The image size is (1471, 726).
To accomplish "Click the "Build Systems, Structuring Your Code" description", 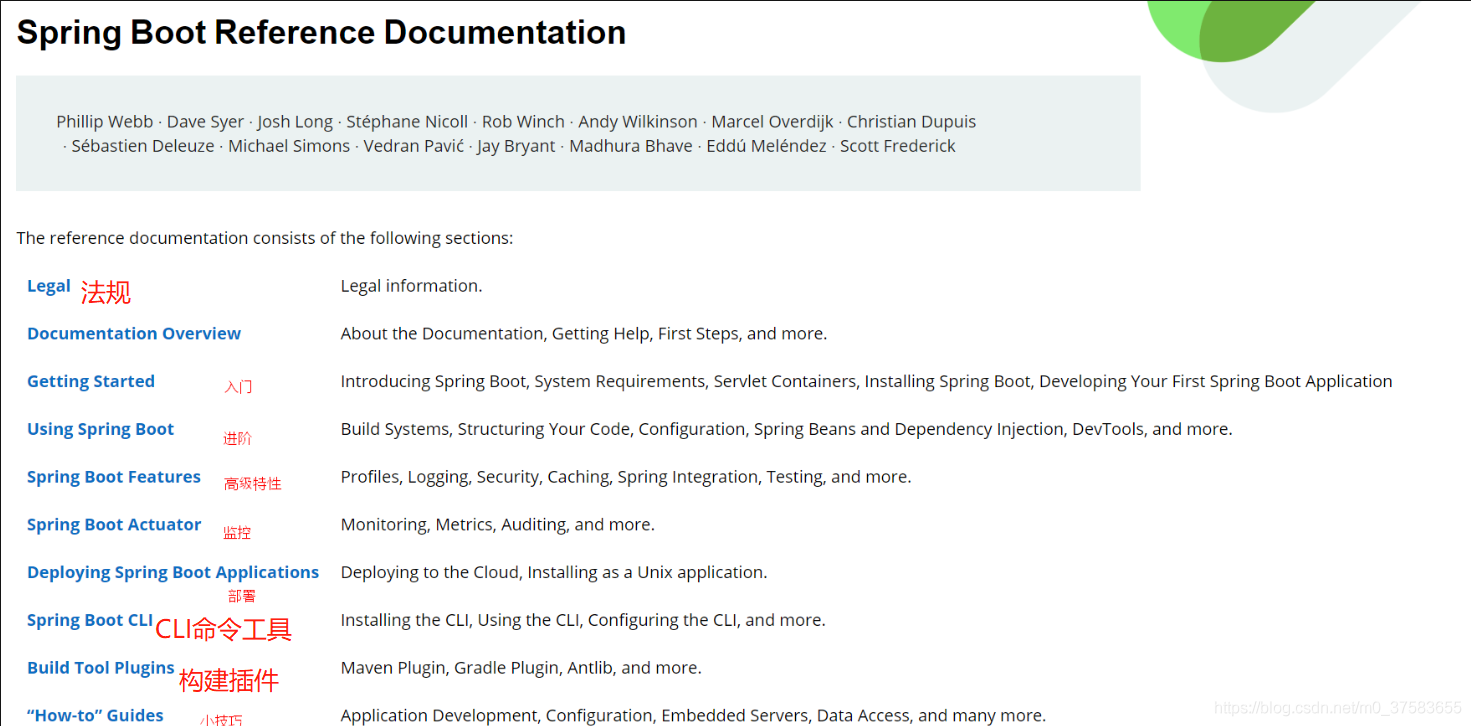I will pyautogui.click(x=787, y=430).
